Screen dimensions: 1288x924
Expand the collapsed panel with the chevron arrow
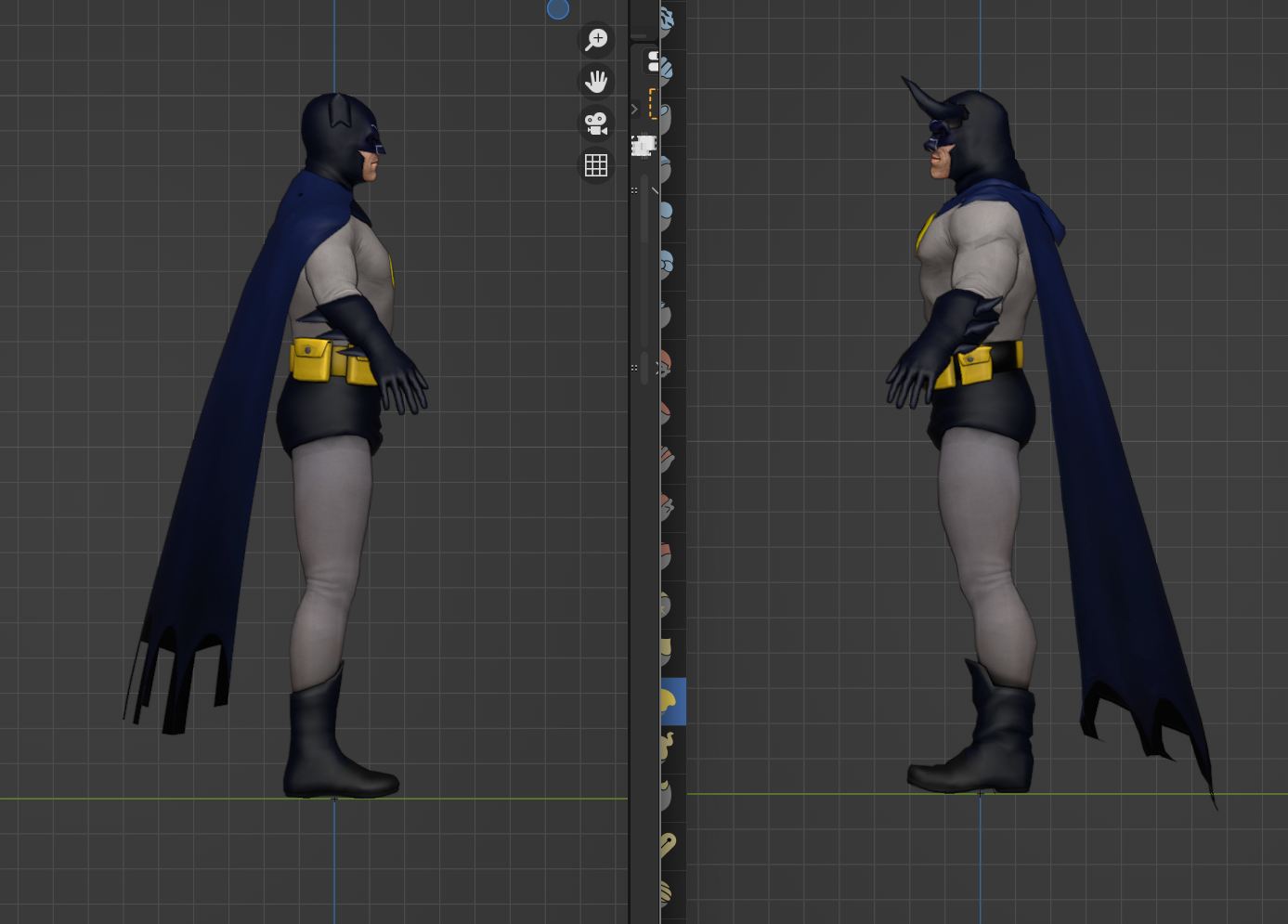tap(634, 109)
